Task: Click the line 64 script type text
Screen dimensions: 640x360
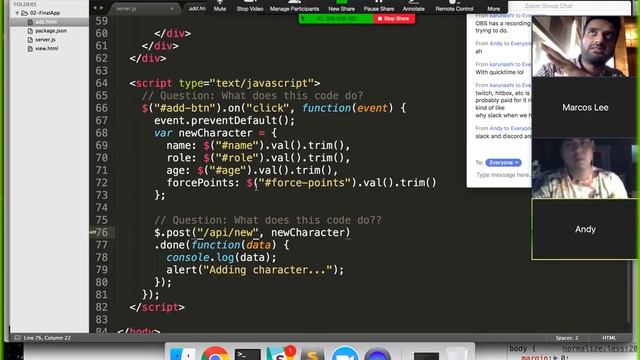Action: (224, 83)
